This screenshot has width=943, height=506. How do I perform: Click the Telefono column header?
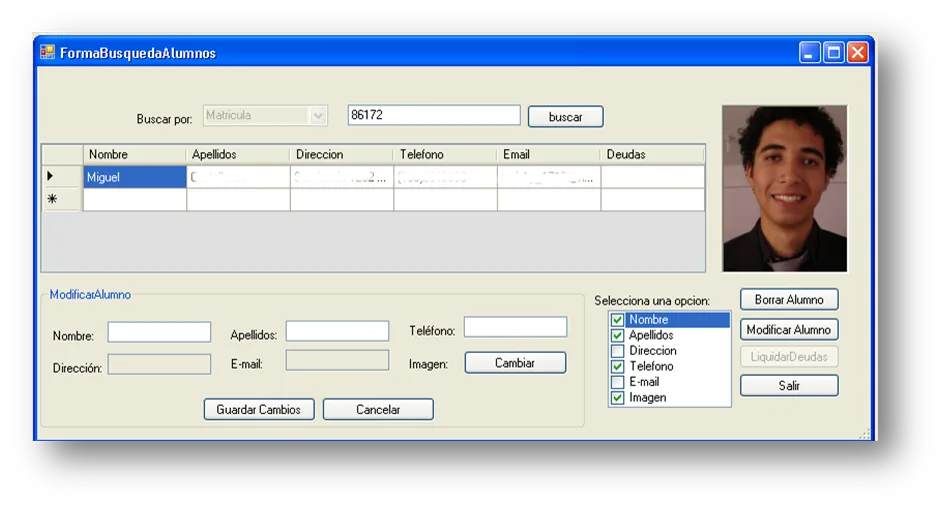[445, 155]
